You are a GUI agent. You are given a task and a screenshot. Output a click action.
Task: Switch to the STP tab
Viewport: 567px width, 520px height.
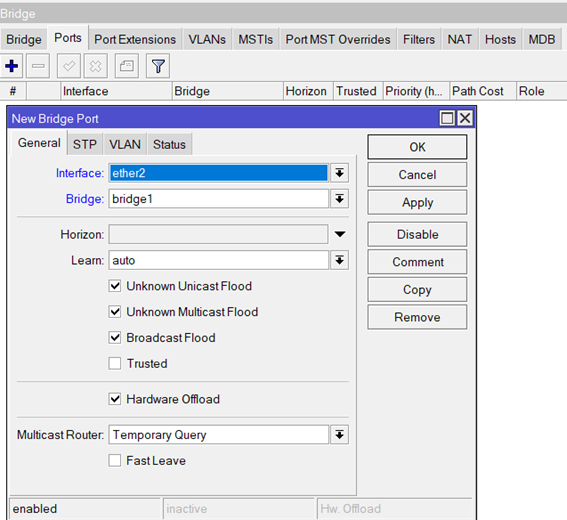pyautogui.click(x=85, y=144)
